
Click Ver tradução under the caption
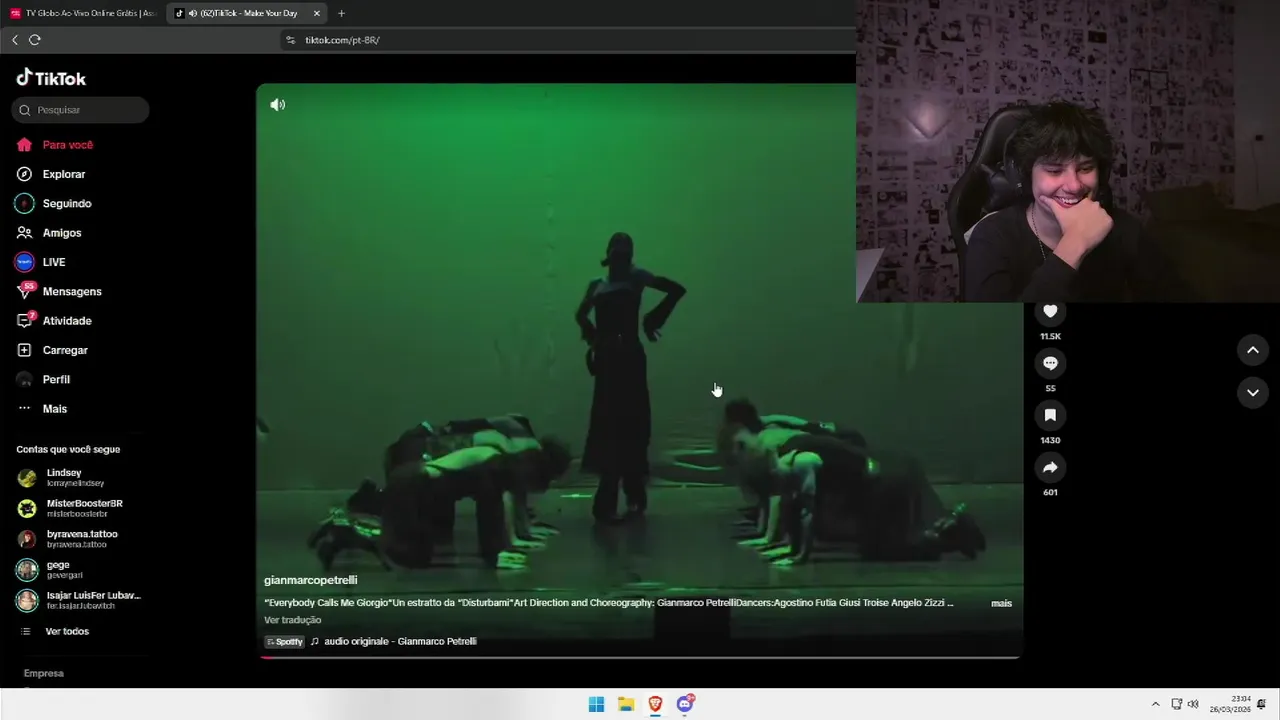292,620
